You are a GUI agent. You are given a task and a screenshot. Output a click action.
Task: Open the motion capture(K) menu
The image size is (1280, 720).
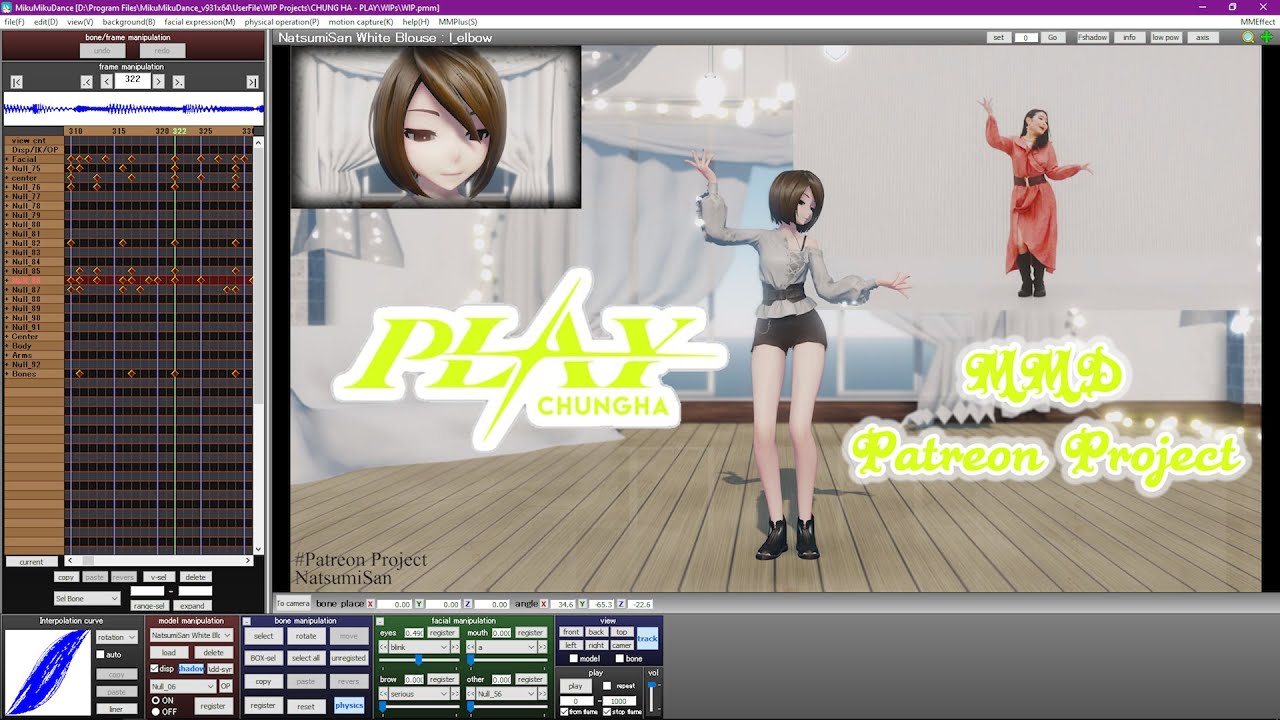tap(360, 21)
